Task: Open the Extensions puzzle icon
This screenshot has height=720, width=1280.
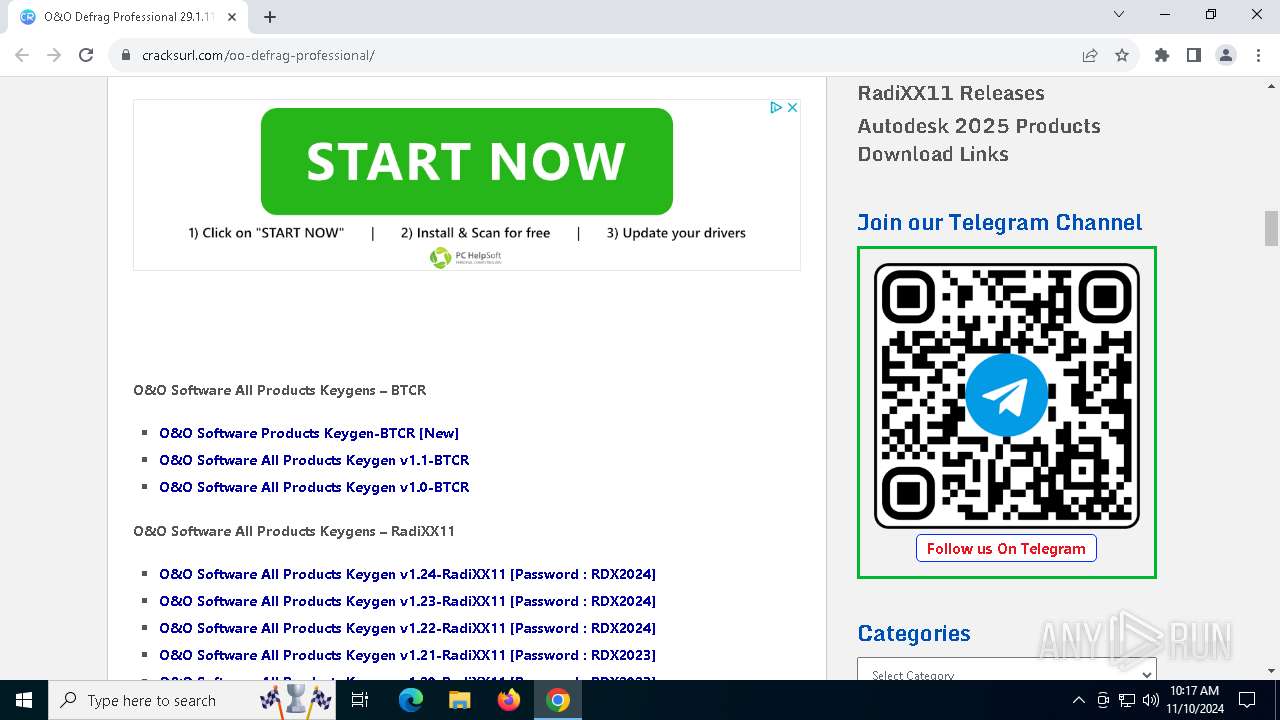Action: point(1162,55)
